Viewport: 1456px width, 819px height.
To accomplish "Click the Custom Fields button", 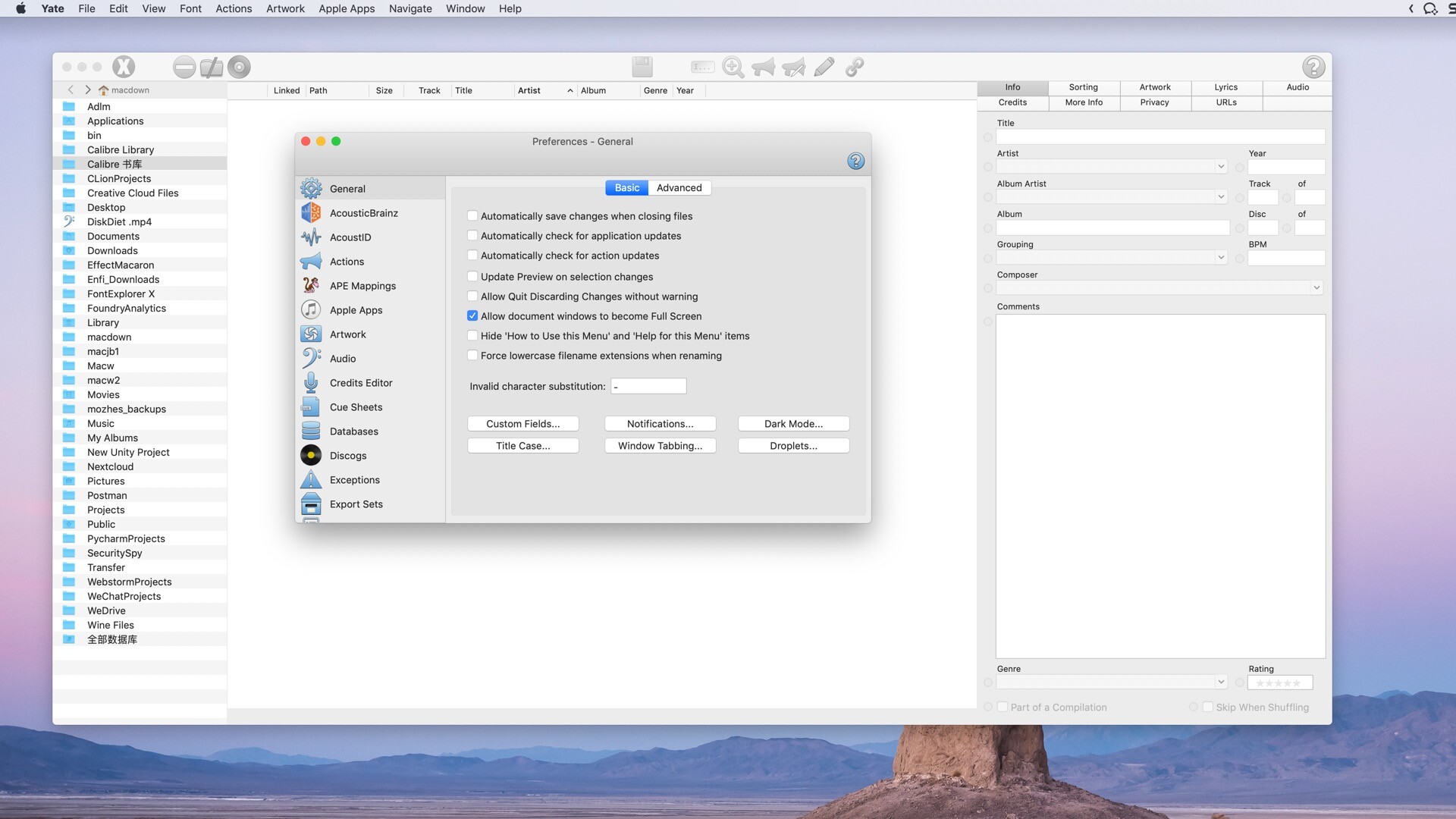I will [522, 423].
